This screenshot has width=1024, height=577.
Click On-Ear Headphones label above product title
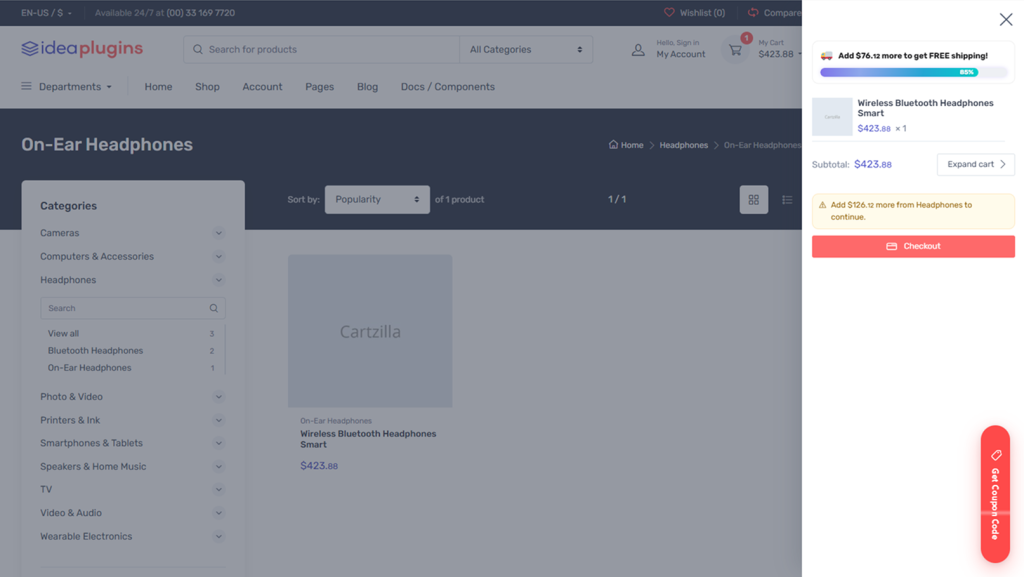(x=336, y=421)
